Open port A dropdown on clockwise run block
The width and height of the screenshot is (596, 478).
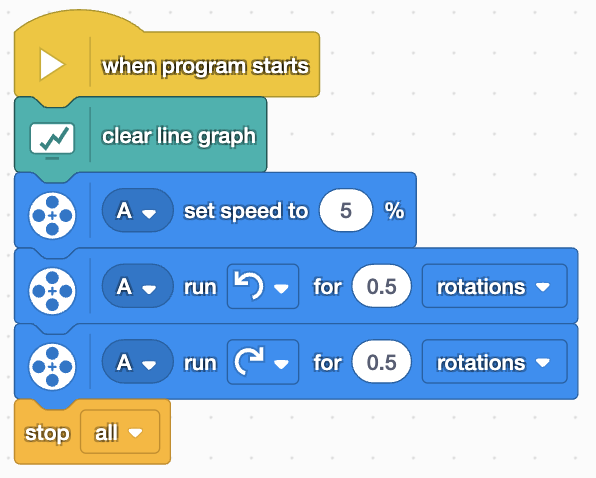pyautogui.click(x=137, y=362)
